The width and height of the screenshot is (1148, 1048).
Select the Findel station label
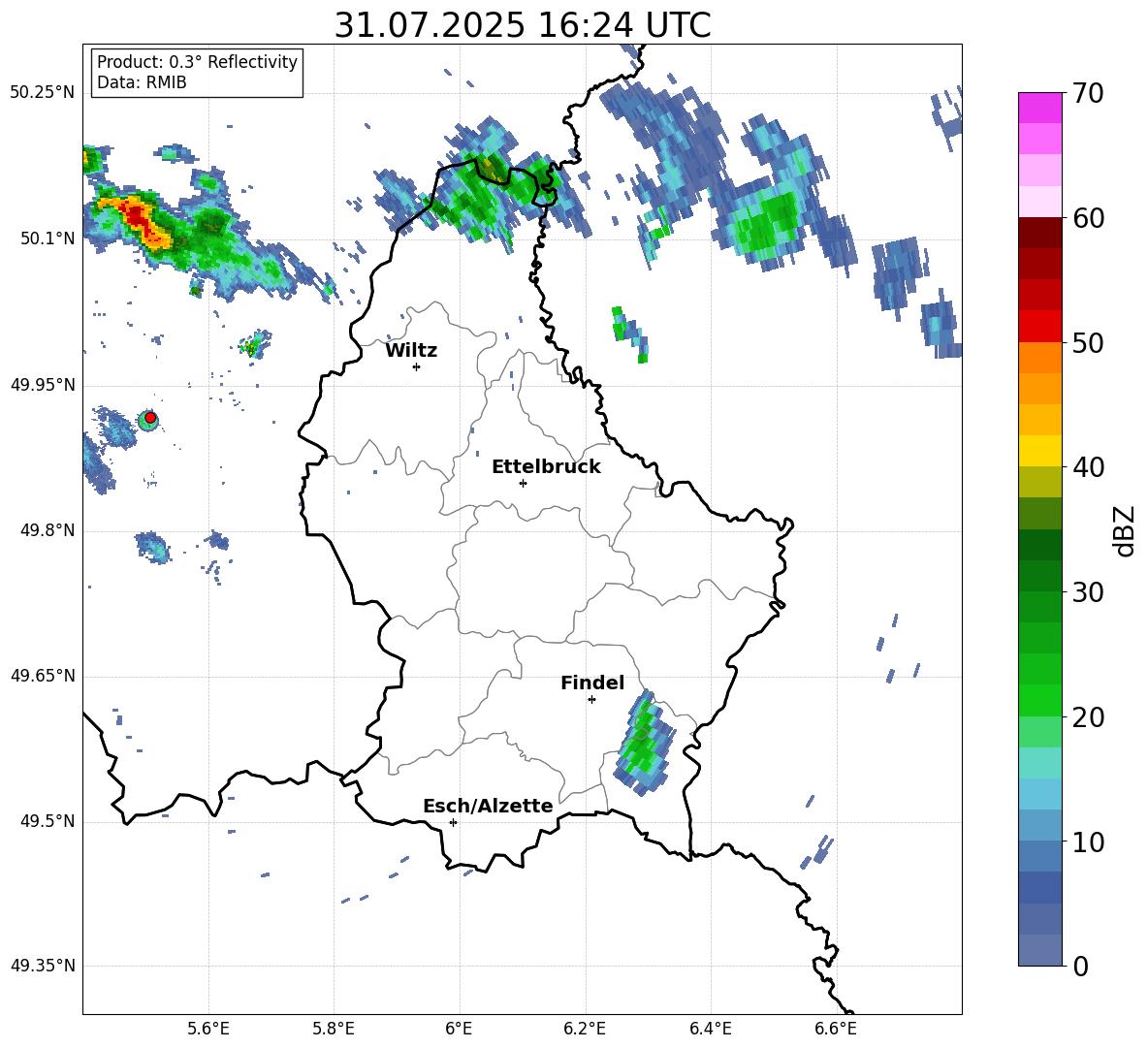point(592,683)
